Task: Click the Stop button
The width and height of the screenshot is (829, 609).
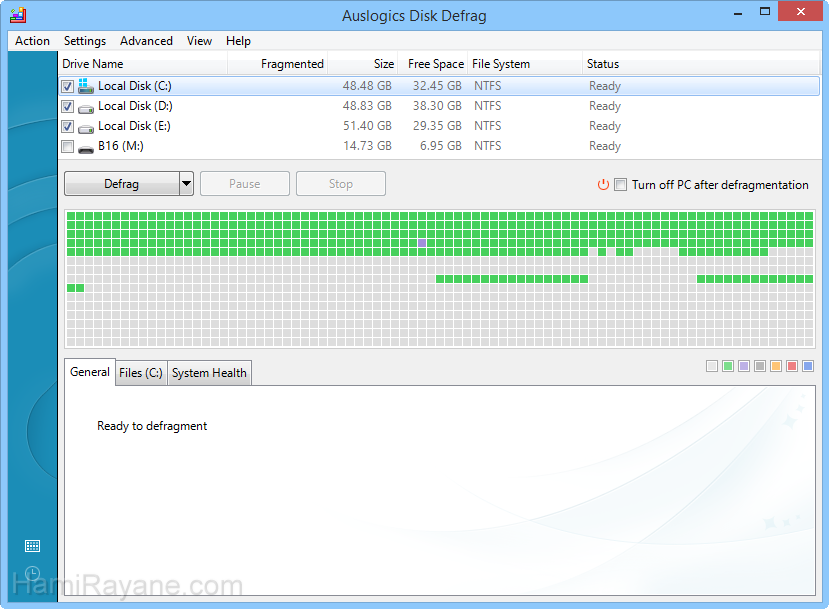Action: pyautogui.click(x=340, y=183)
